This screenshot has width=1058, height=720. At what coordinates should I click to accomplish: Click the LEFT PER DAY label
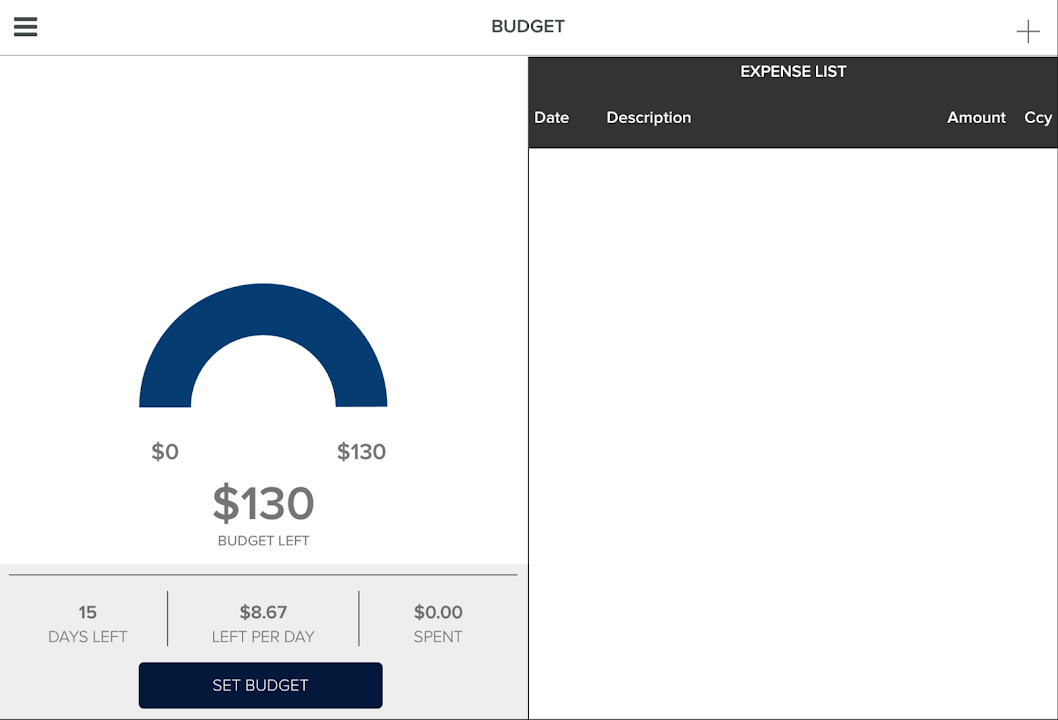[263, 637]
